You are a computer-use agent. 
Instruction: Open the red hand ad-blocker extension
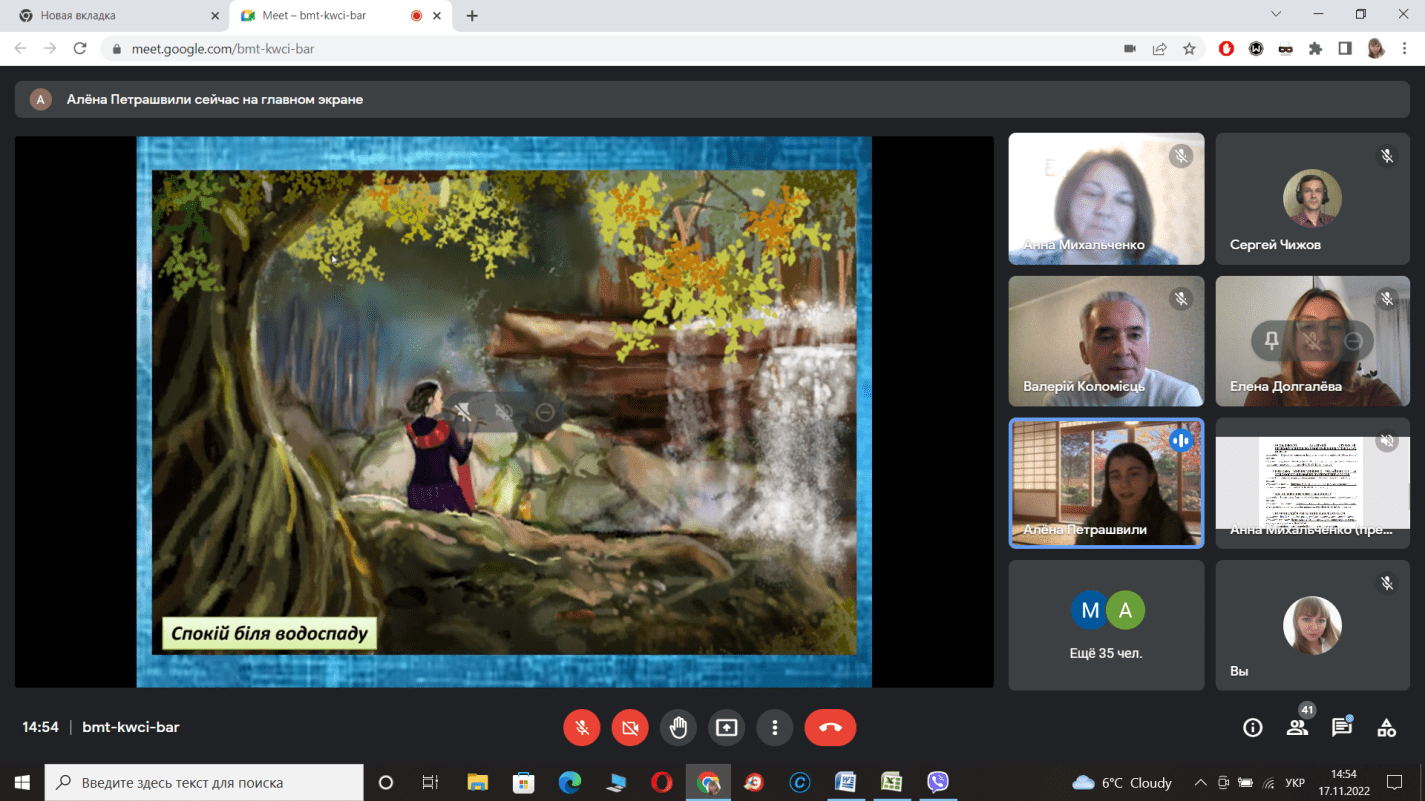coord(1226,48)
